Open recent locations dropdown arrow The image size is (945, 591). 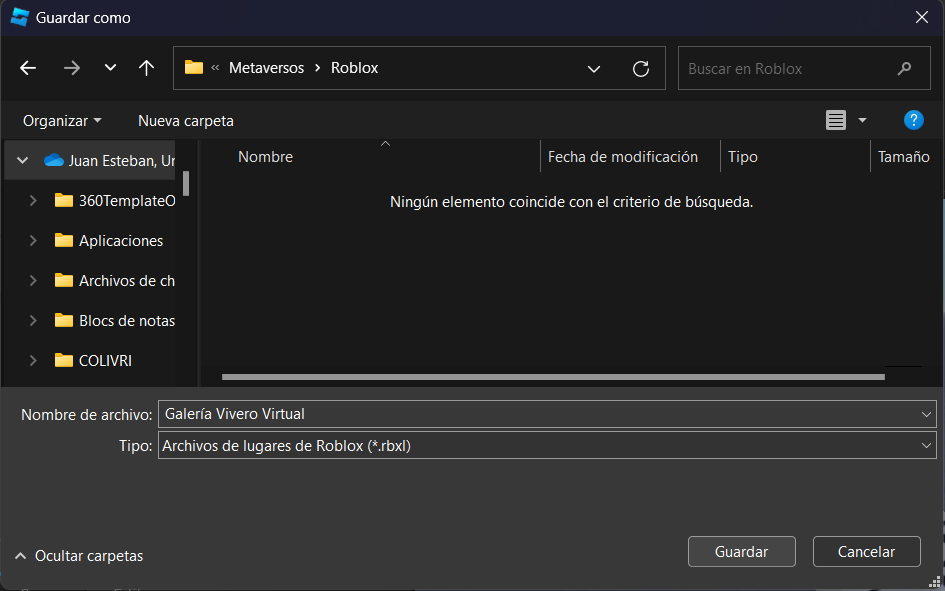[110, 68]
